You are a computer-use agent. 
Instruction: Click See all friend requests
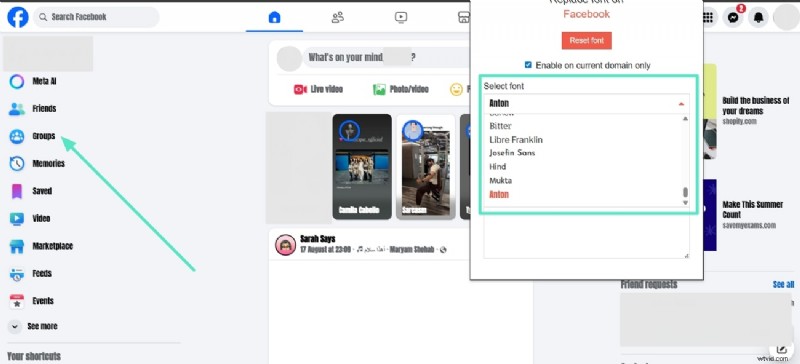click(x=783, y=284)
